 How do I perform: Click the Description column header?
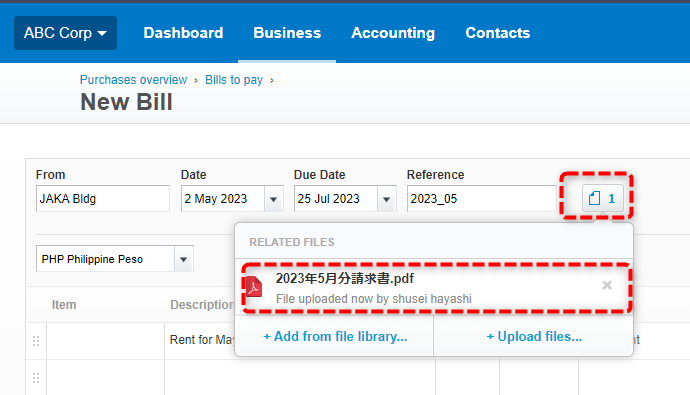pos(202,304)
